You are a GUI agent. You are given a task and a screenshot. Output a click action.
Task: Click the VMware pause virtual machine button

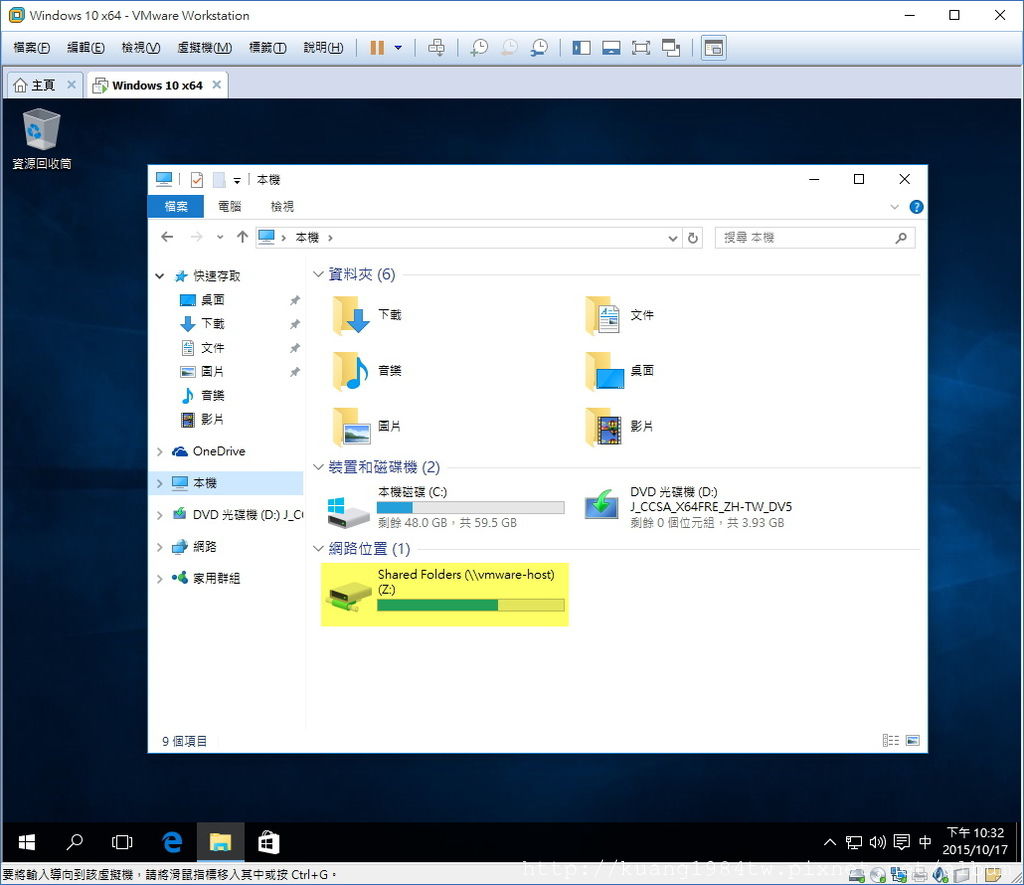point(377,48)
